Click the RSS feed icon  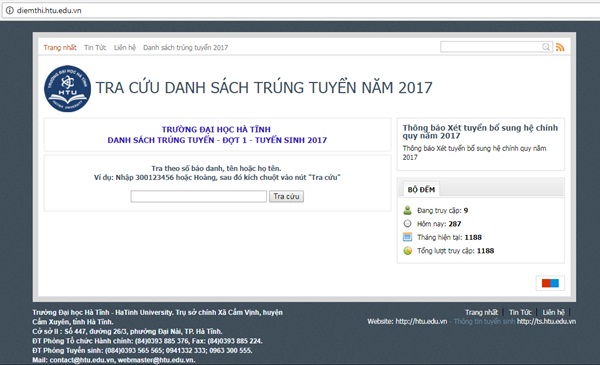tap(560, 47)
